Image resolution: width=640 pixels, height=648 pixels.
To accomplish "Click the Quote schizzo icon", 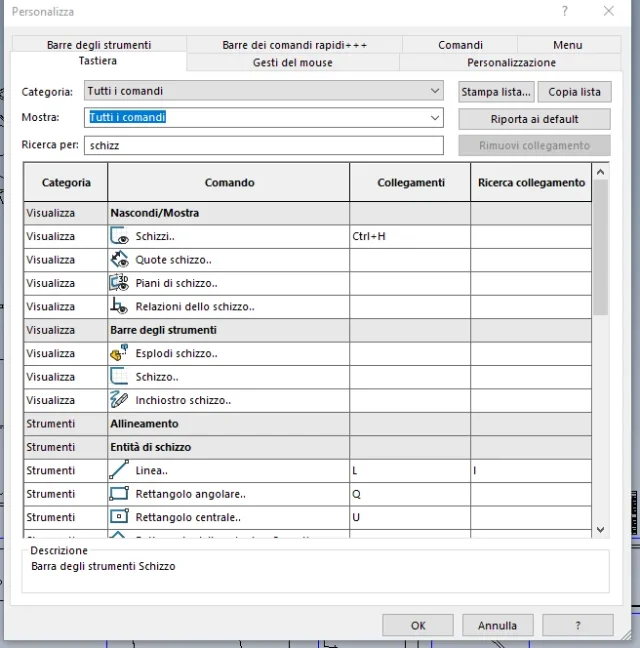I will pos(119,260).
